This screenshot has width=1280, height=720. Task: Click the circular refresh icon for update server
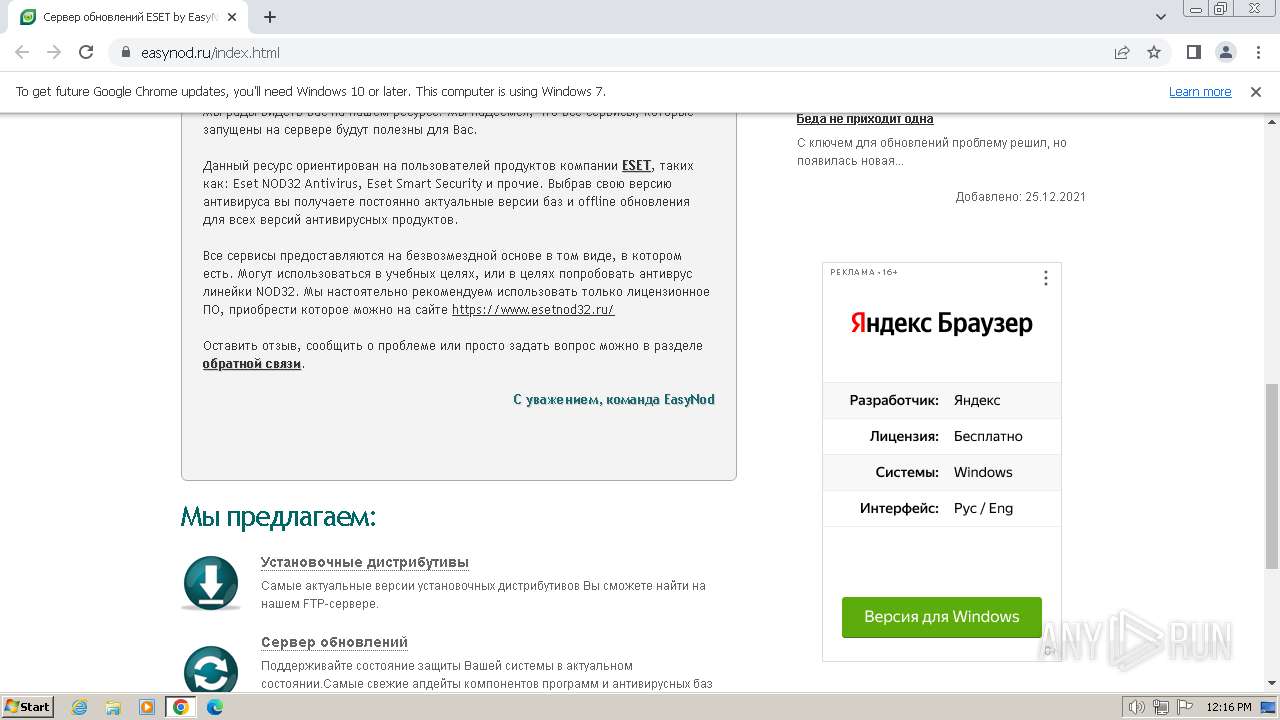211,668
